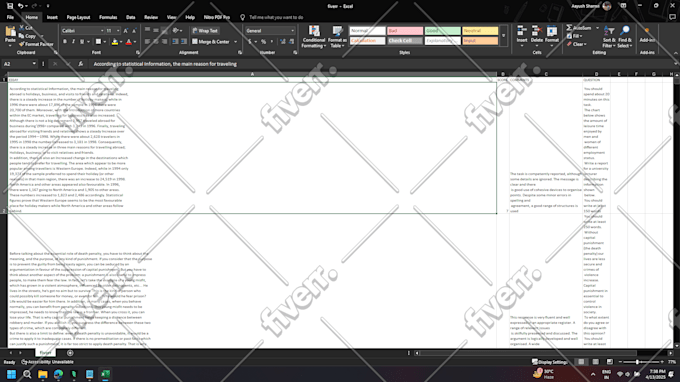
Task: Switch to the Data tab
Action: pyautogui.click(x=131, y=17)
